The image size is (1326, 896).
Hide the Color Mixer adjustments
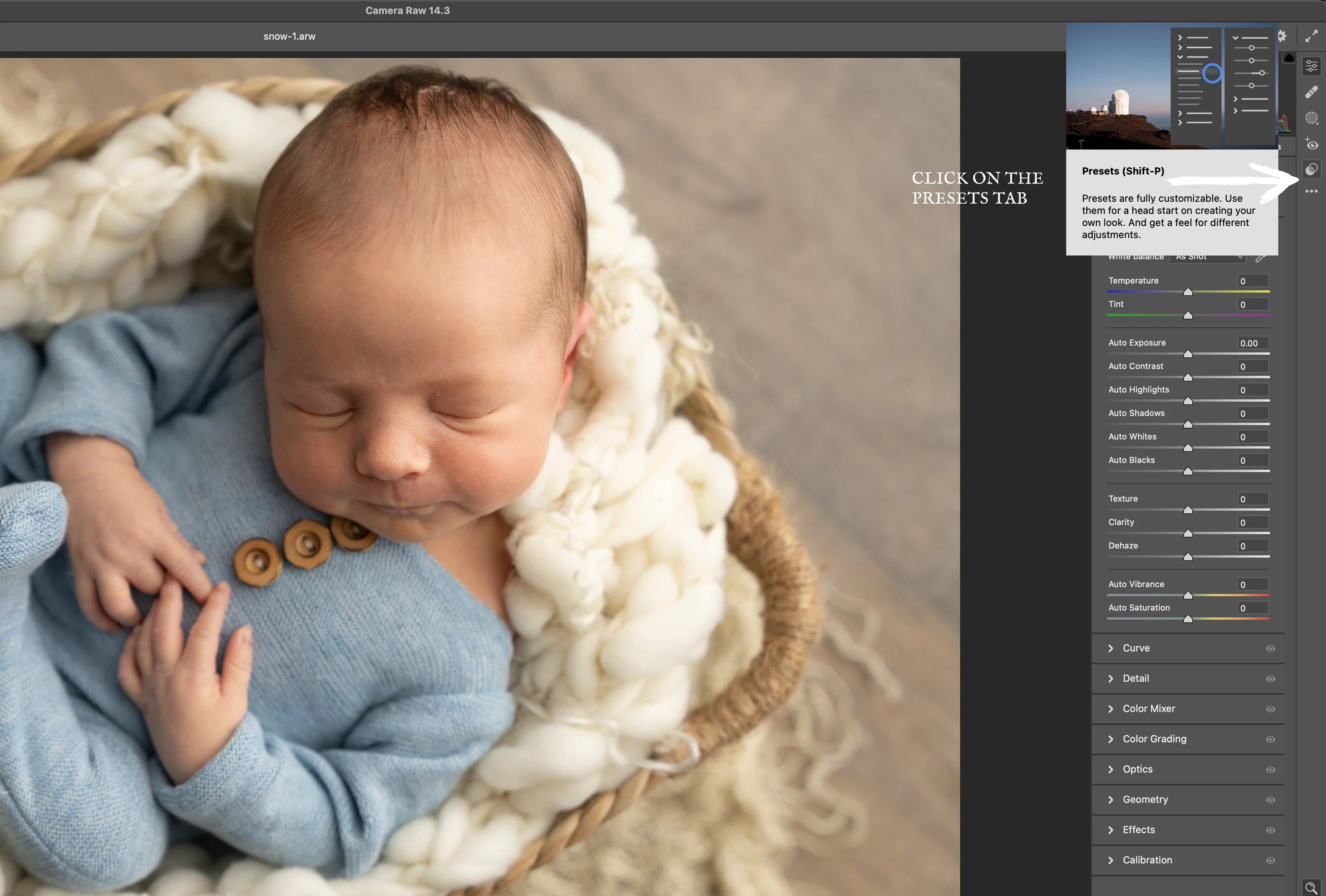[x=1270, y=708]
